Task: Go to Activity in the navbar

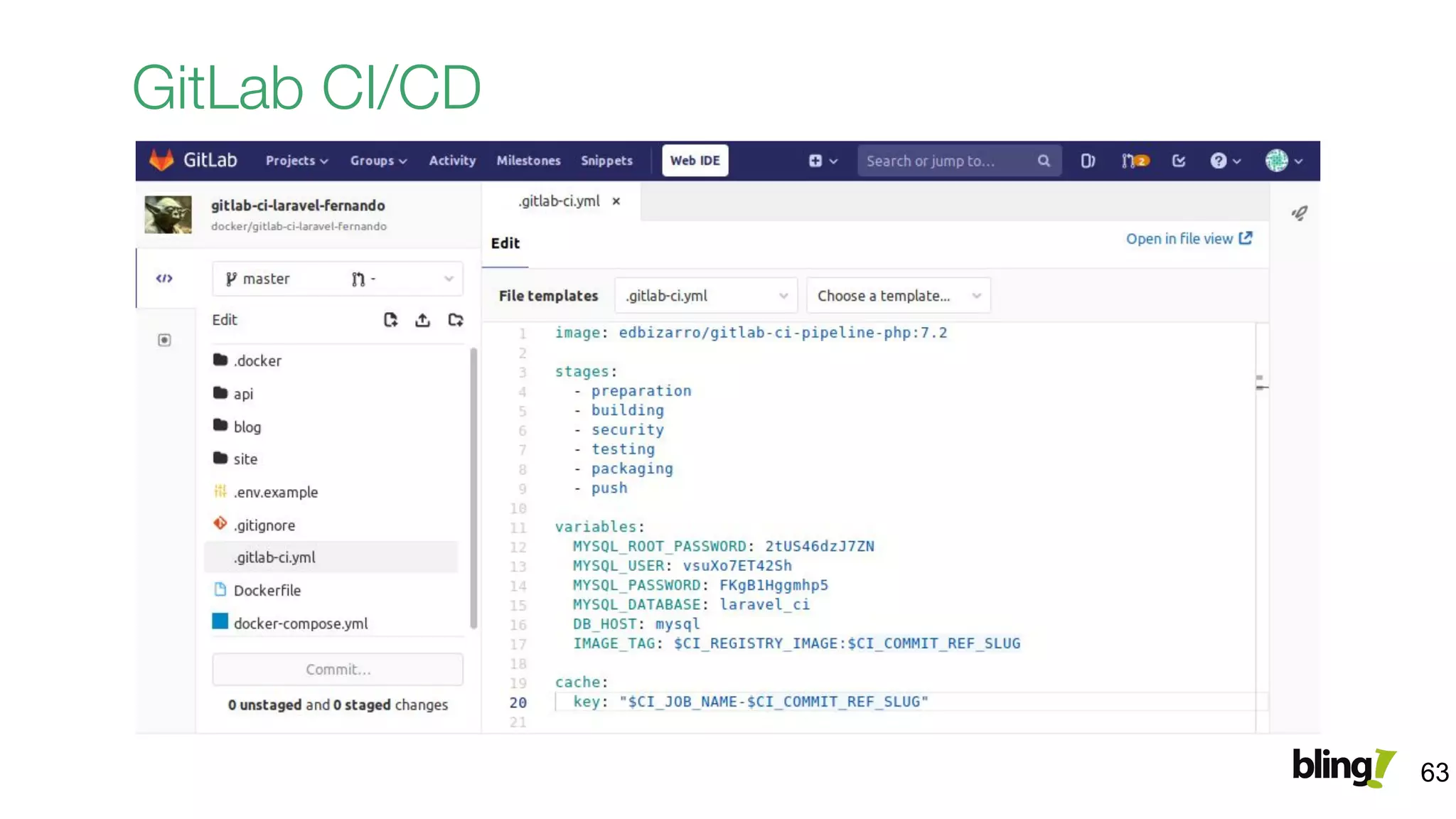Action: coord(452,161)
